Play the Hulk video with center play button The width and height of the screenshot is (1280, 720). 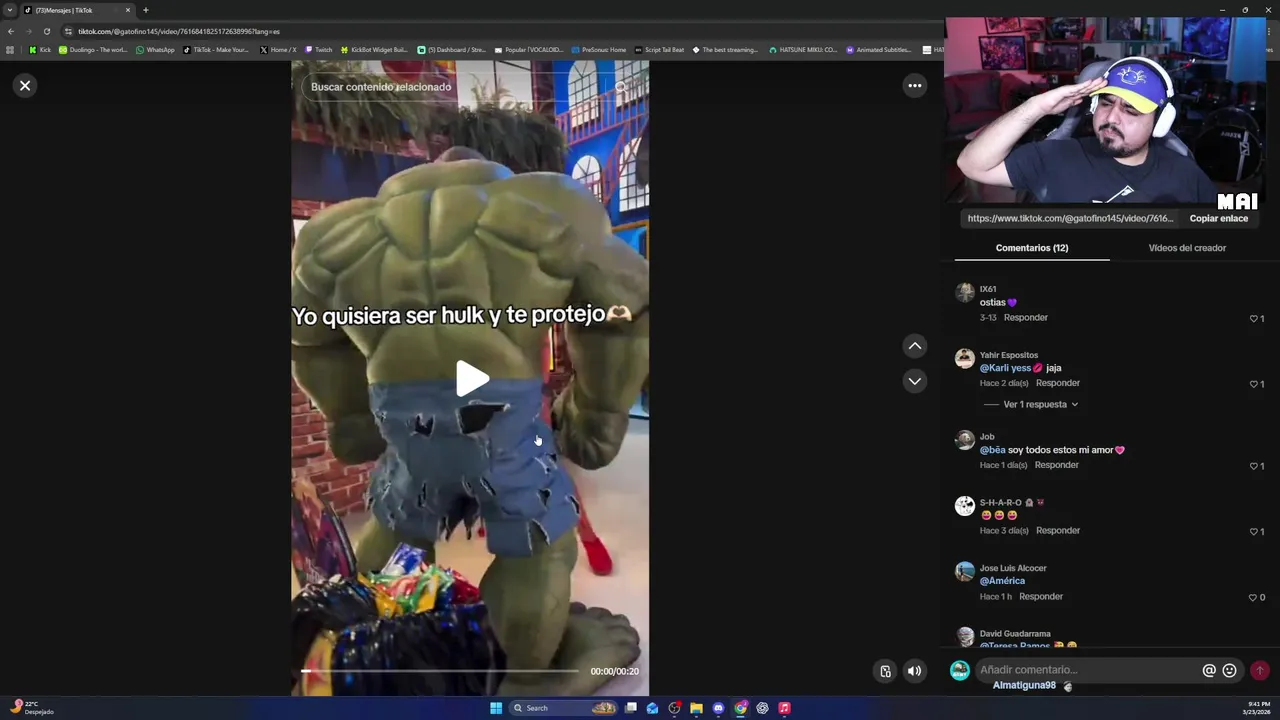pos(472,379)
